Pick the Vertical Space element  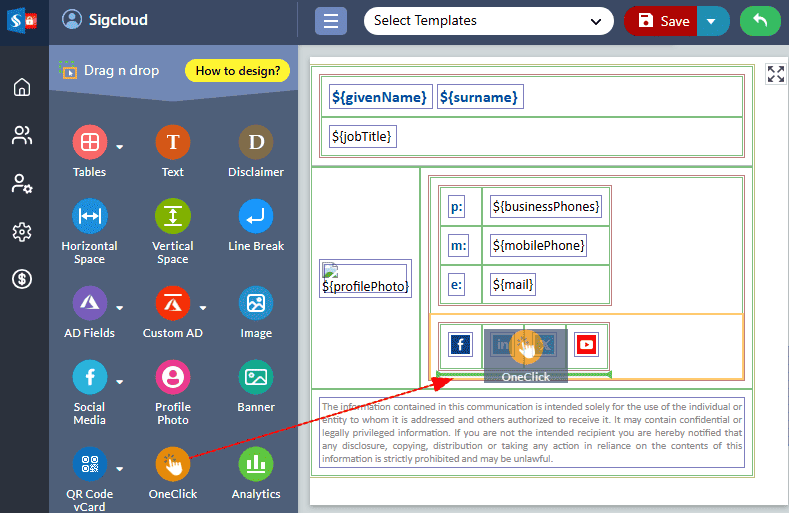click(173, 217)
